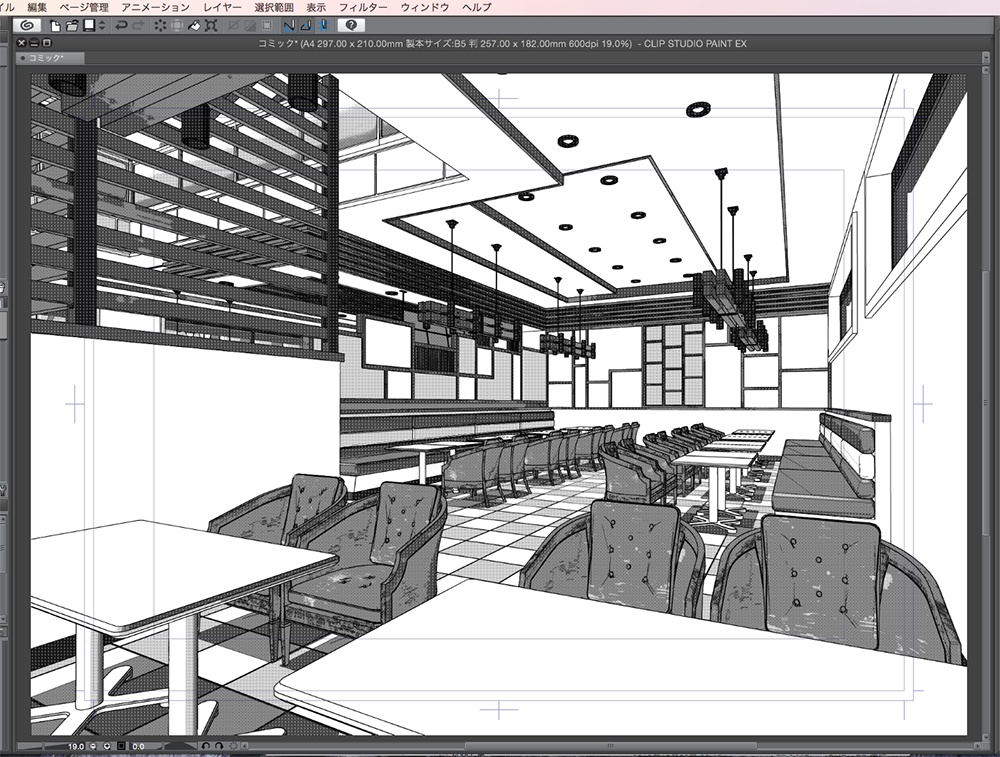Open CLIP STUDIO launcher spiral icon
Viewport: 1000px width, 757px height.
(27, 25)
